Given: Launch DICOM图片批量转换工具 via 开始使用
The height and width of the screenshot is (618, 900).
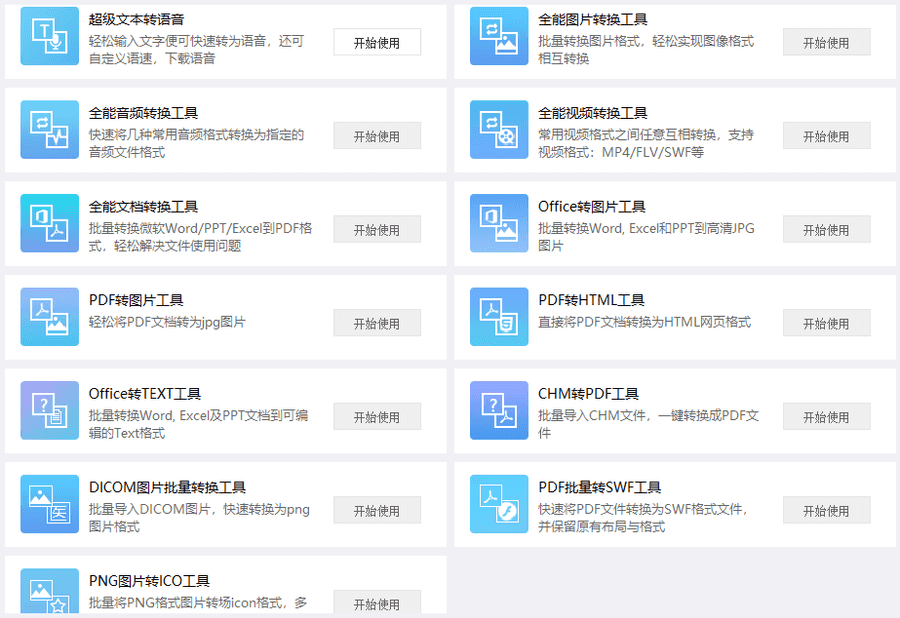Looking at the screenshot, I should 377,510.
